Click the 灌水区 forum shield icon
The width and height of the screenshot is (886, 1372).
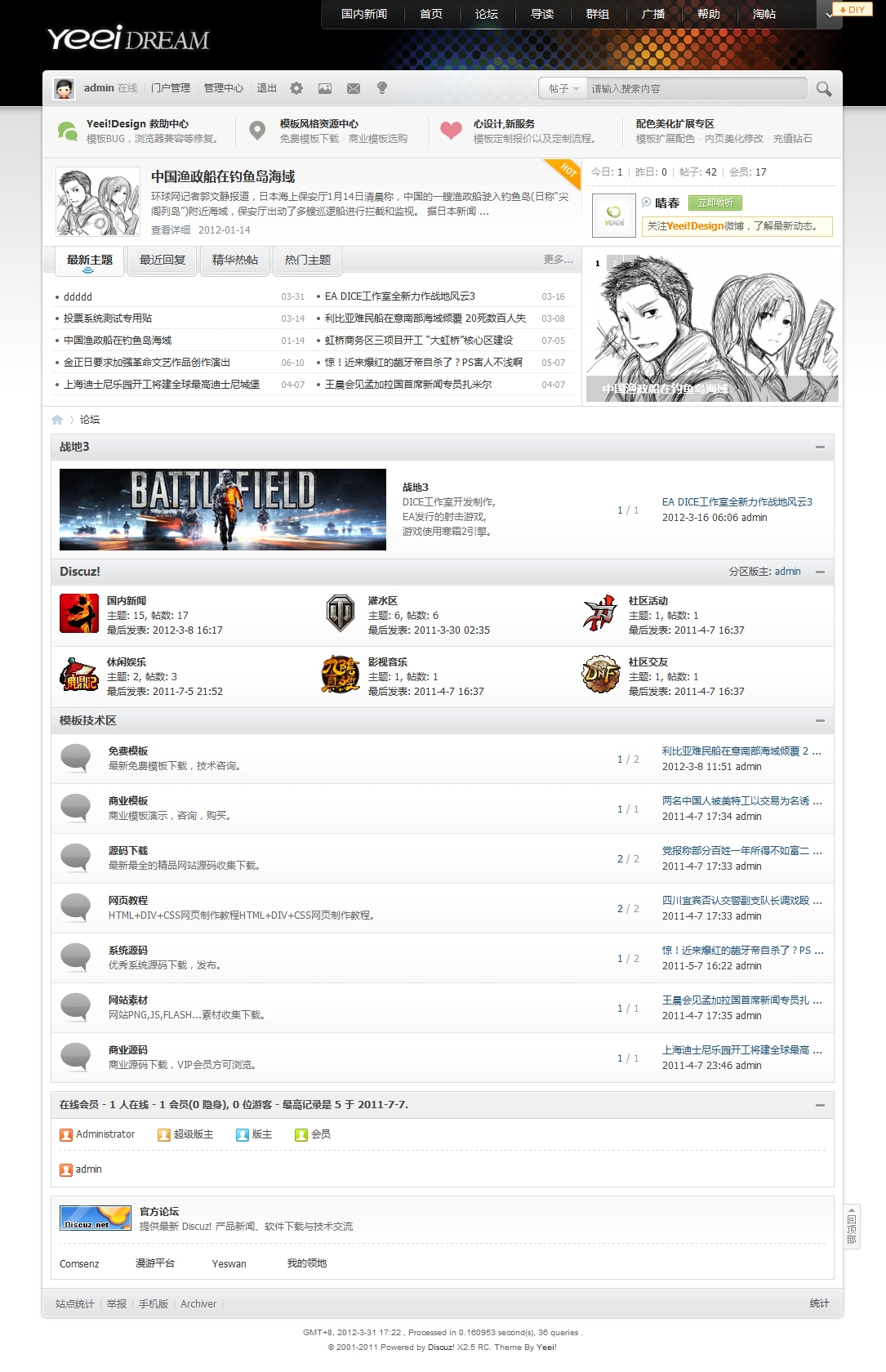[x=341, y=614]
